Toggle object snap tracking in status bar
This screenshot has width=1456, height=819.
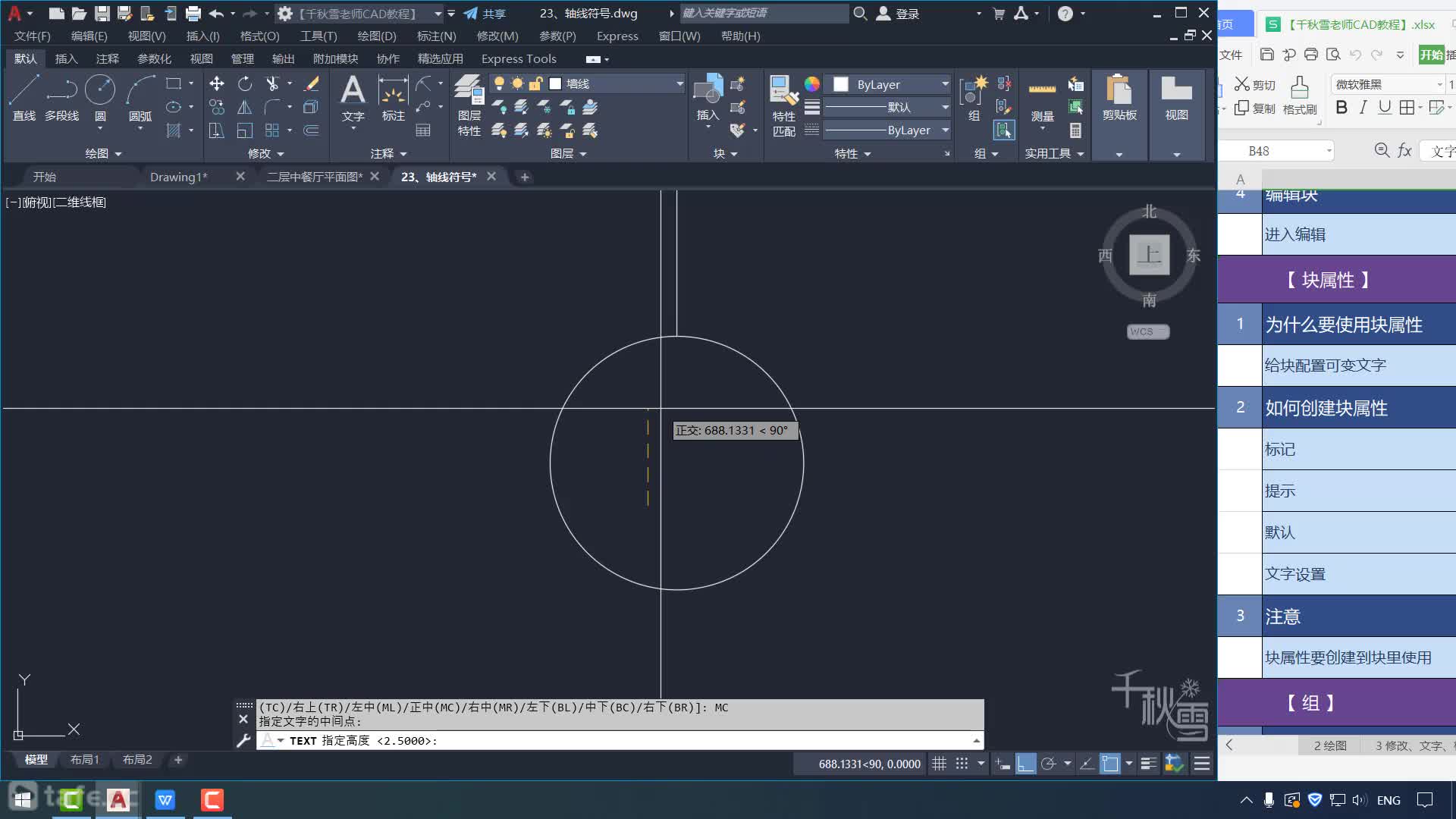click(1087, 764)
